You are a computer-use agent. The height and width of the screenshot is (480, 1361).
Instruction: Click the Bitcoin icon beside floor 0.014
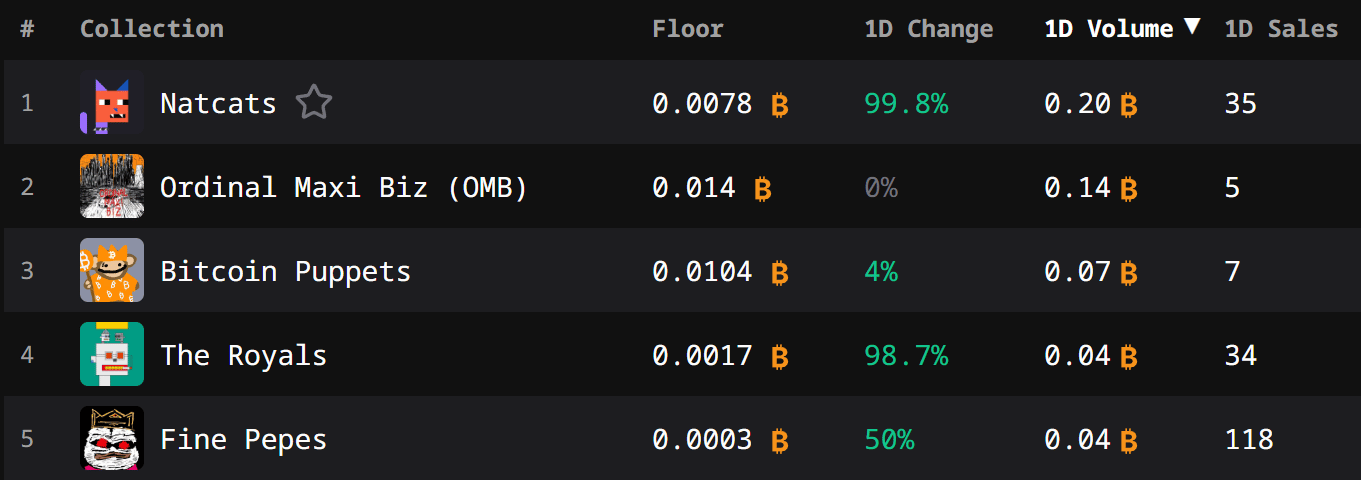click(763, 188)
